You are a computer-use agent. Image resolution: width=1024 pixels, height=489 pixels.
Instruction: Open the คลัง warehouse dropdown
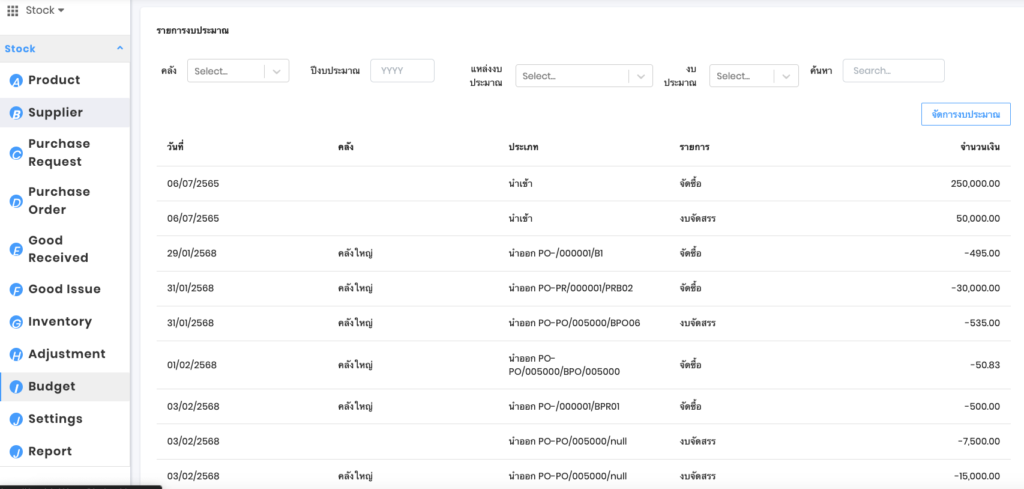(x=238, y=72)
